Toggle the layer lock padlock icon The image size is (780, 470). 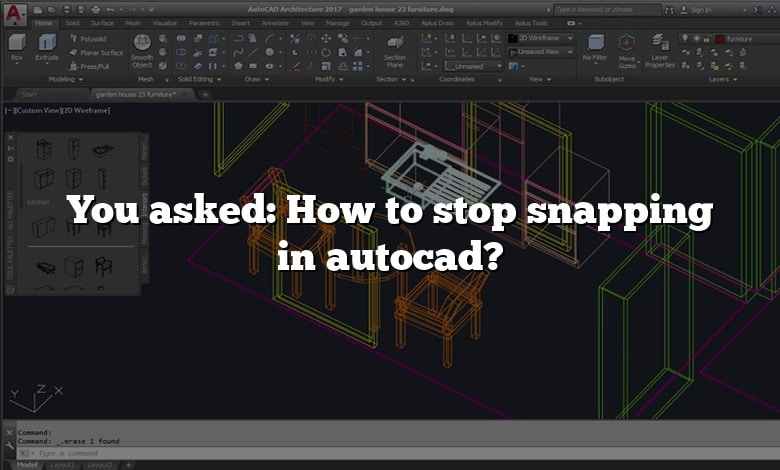[x=706, y=38]
